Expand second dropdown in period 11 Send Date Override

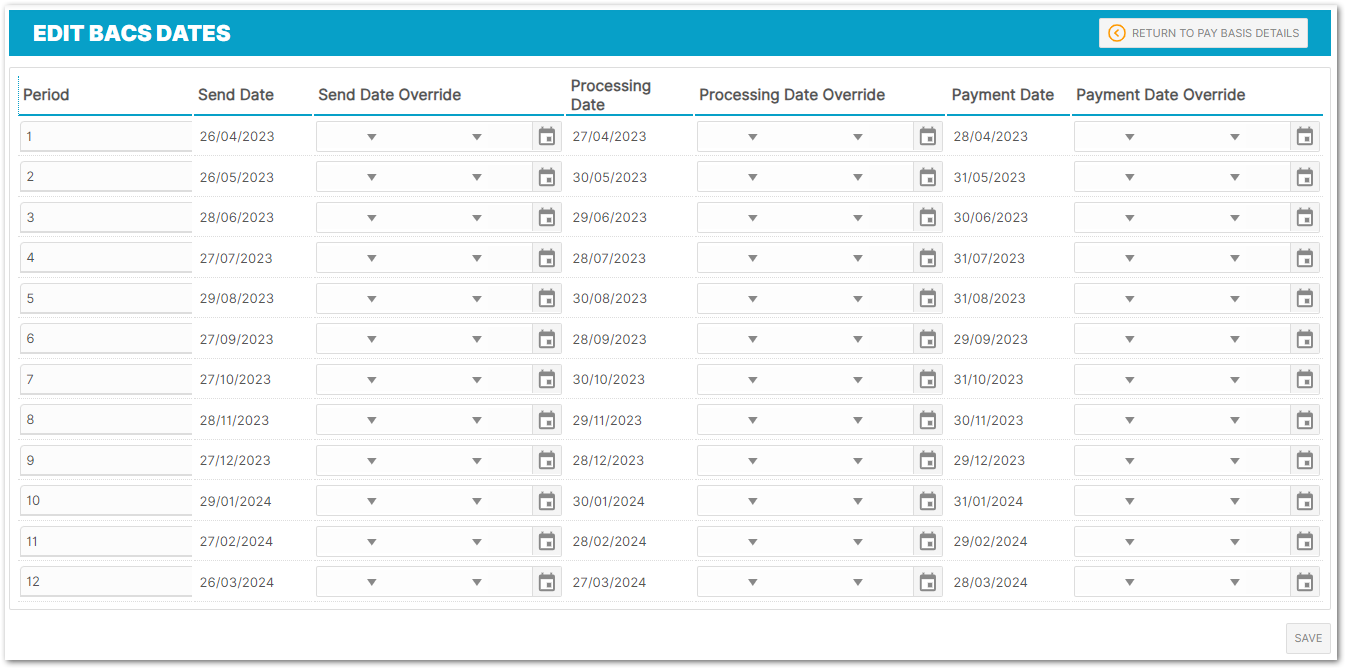(x=476, y=541)
